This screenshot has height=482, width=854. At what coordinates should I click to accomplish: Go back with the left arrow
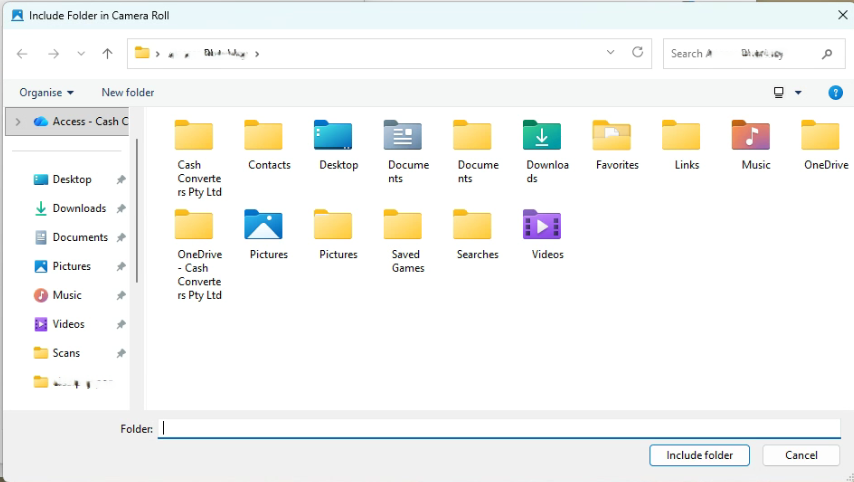coord(22,53)
